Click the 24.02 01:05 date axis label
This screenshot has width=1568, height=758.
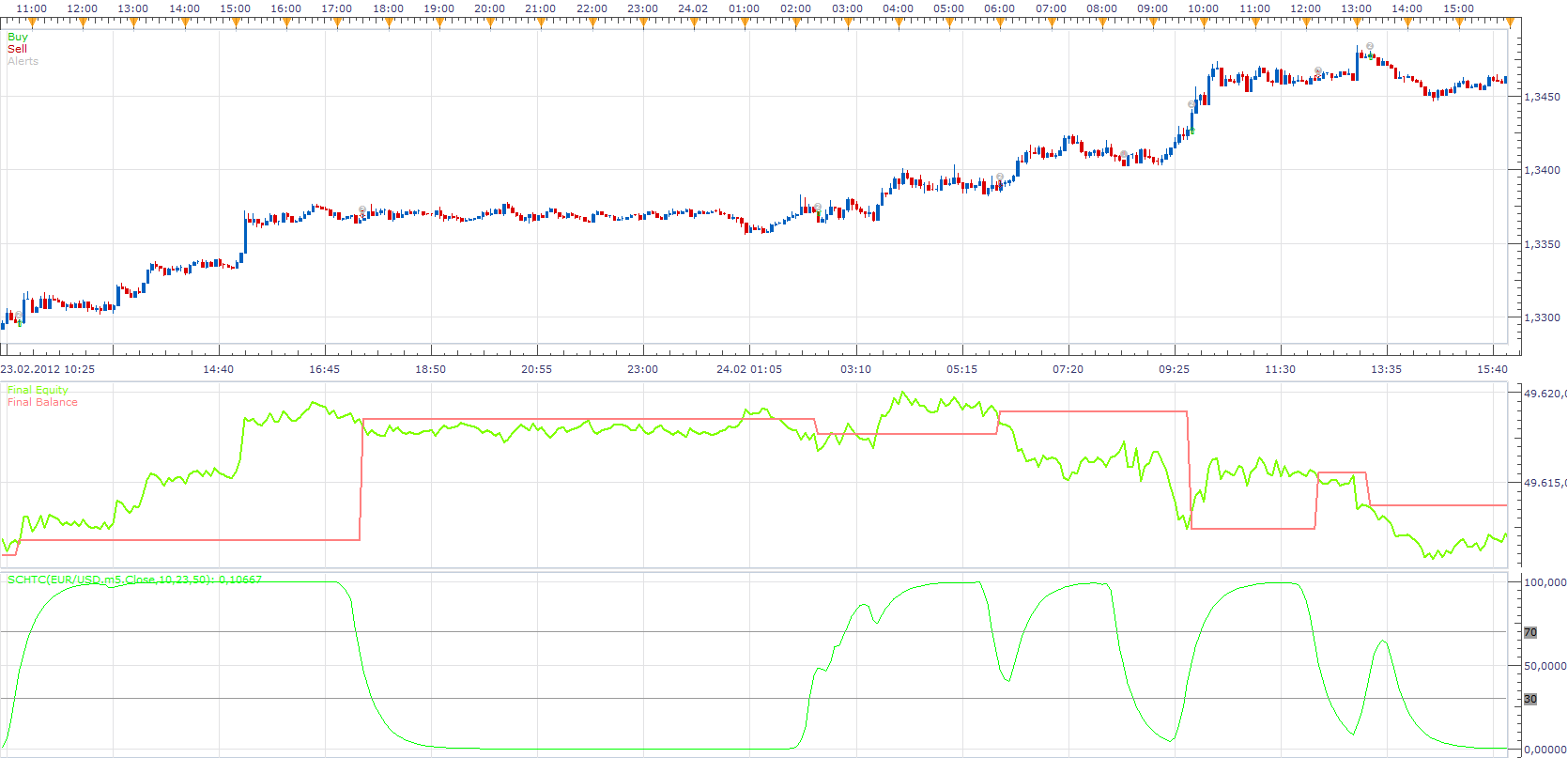748,369
